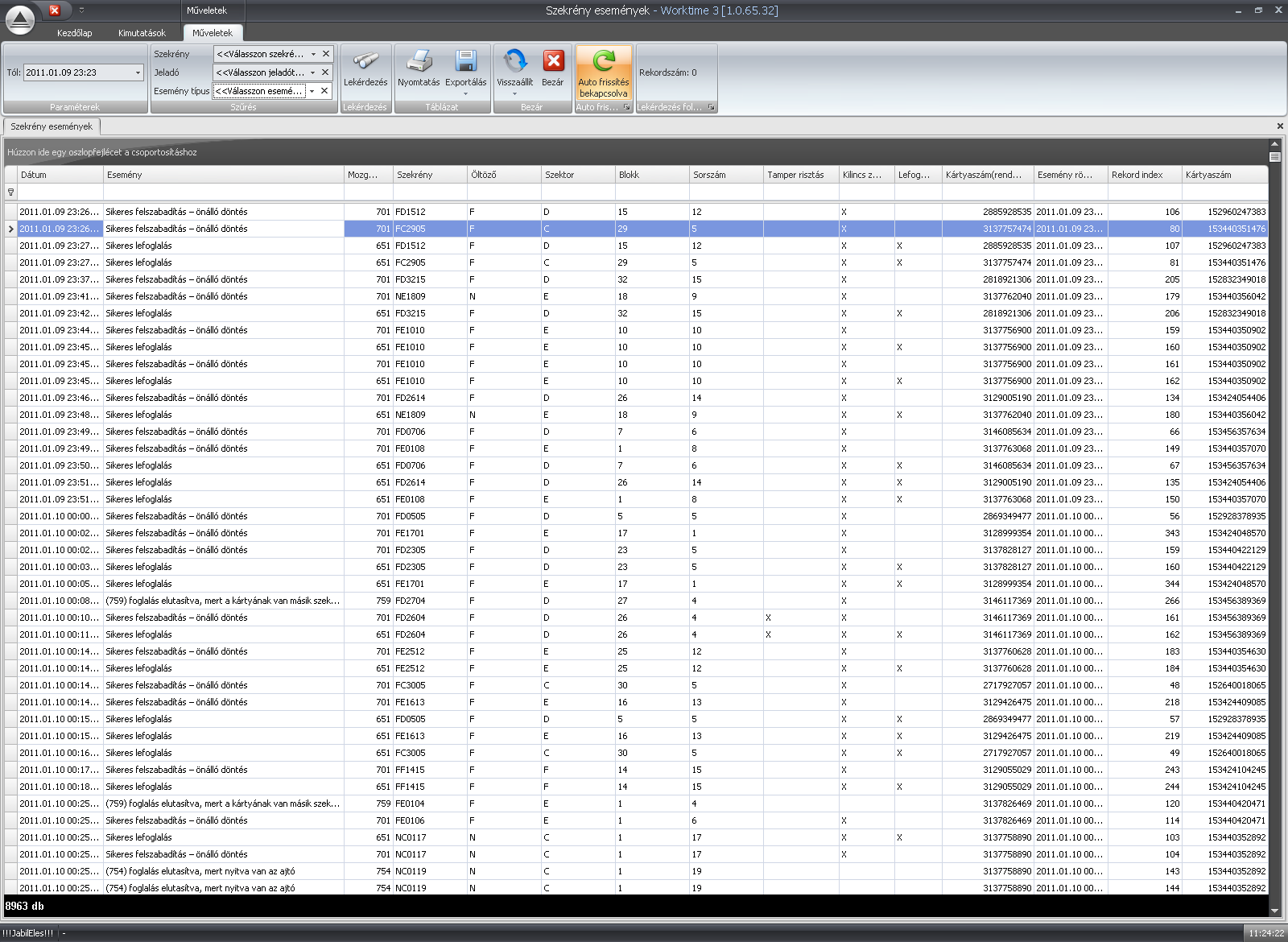Click the Exportálás floppy disk icon
The height and width of the screenshot is (942, 1288).
[x=465, y=61]
